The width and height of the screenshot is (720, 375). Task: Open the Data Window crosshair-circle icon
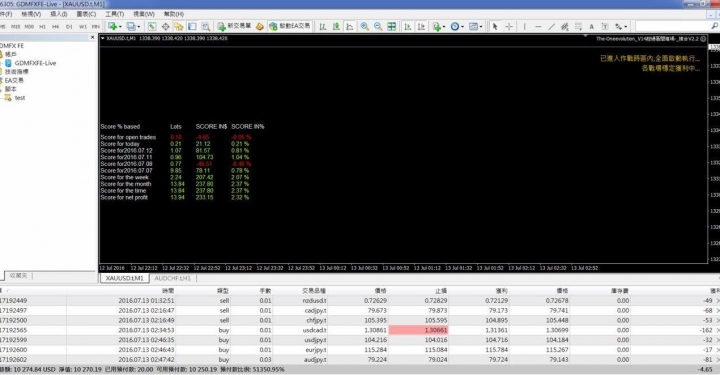click(x=165, y=27)
